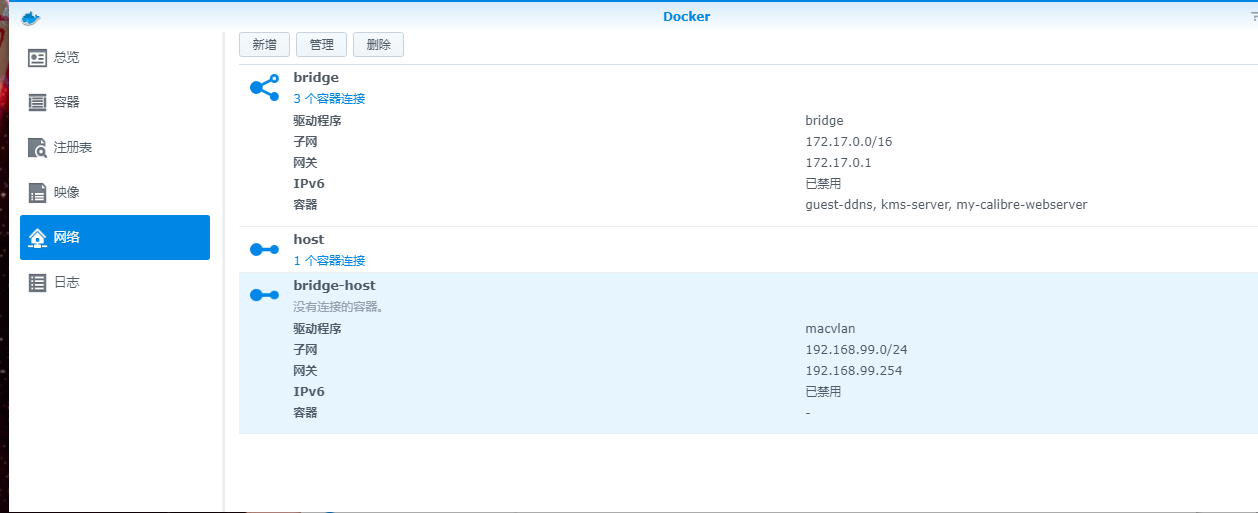Viewport: 1258px width, 513px height.
Task: Click bridge gateway value 172.17.0.1
Action: pos(838,163)
